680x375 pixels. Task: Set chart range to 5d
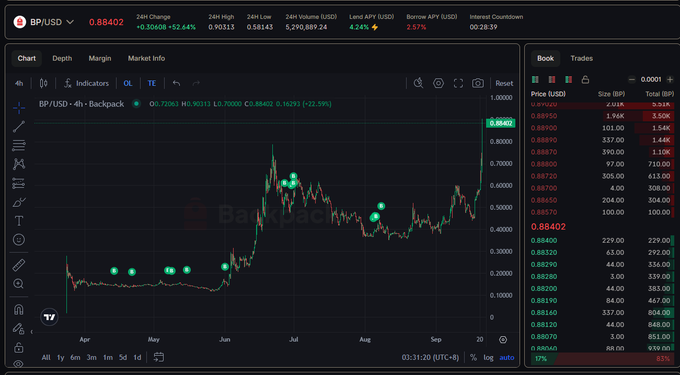123,358
